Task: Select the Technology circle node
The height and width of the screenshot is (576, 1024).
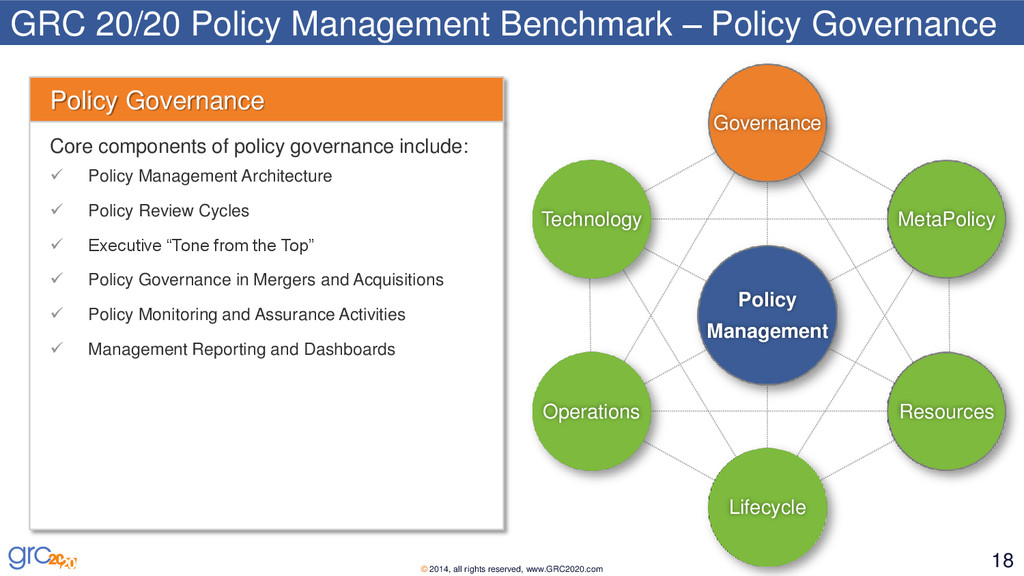Action: click(x=591, y=219)
